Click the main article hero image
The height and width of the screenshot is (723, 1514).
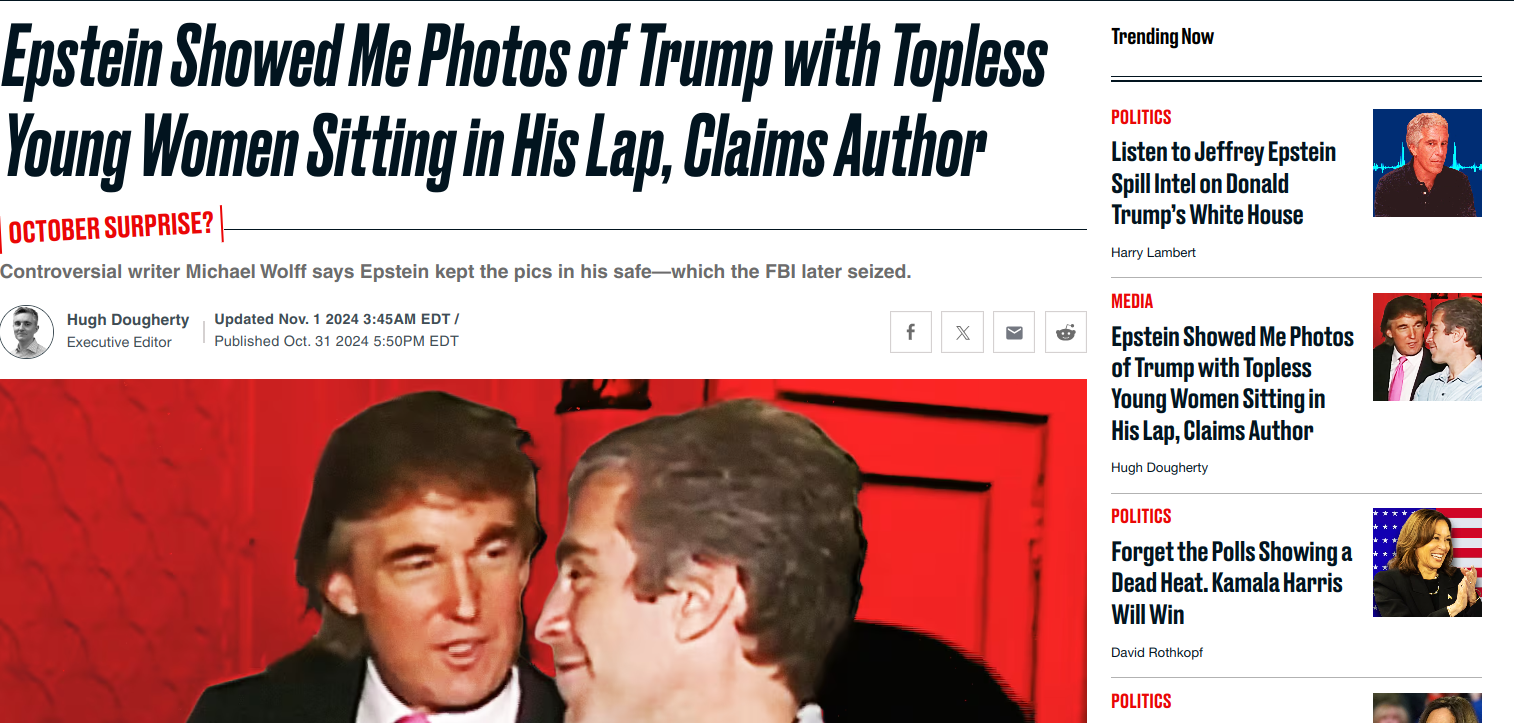click(x=543, y=551)
